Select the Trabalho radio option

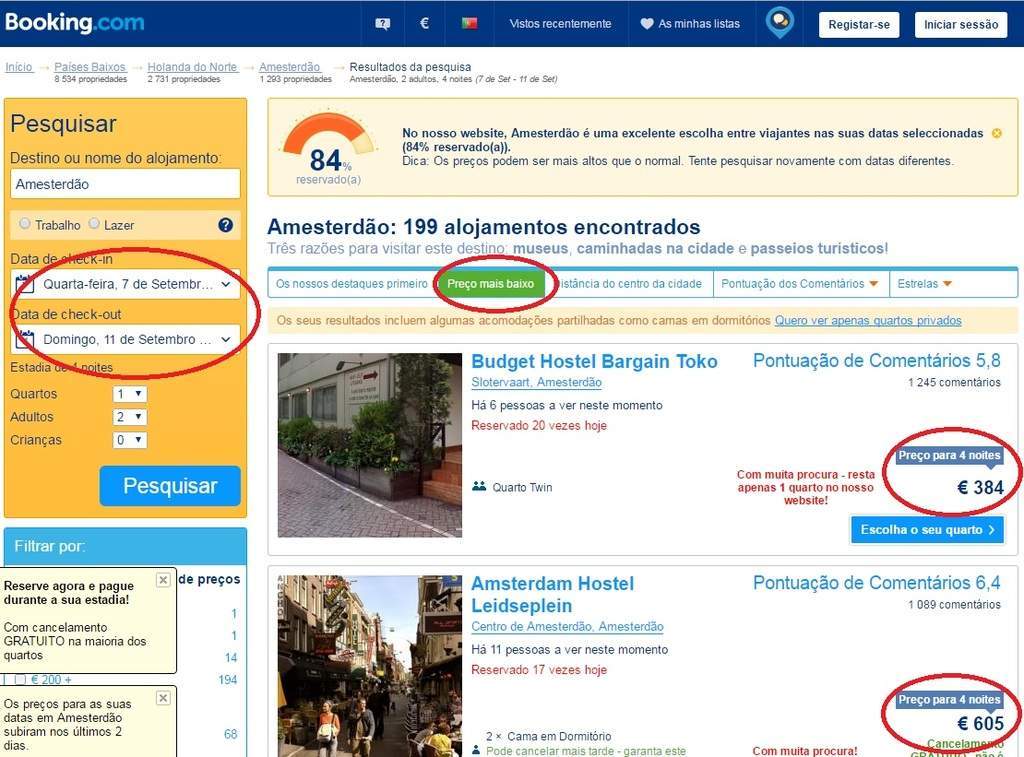coord(25,224)
